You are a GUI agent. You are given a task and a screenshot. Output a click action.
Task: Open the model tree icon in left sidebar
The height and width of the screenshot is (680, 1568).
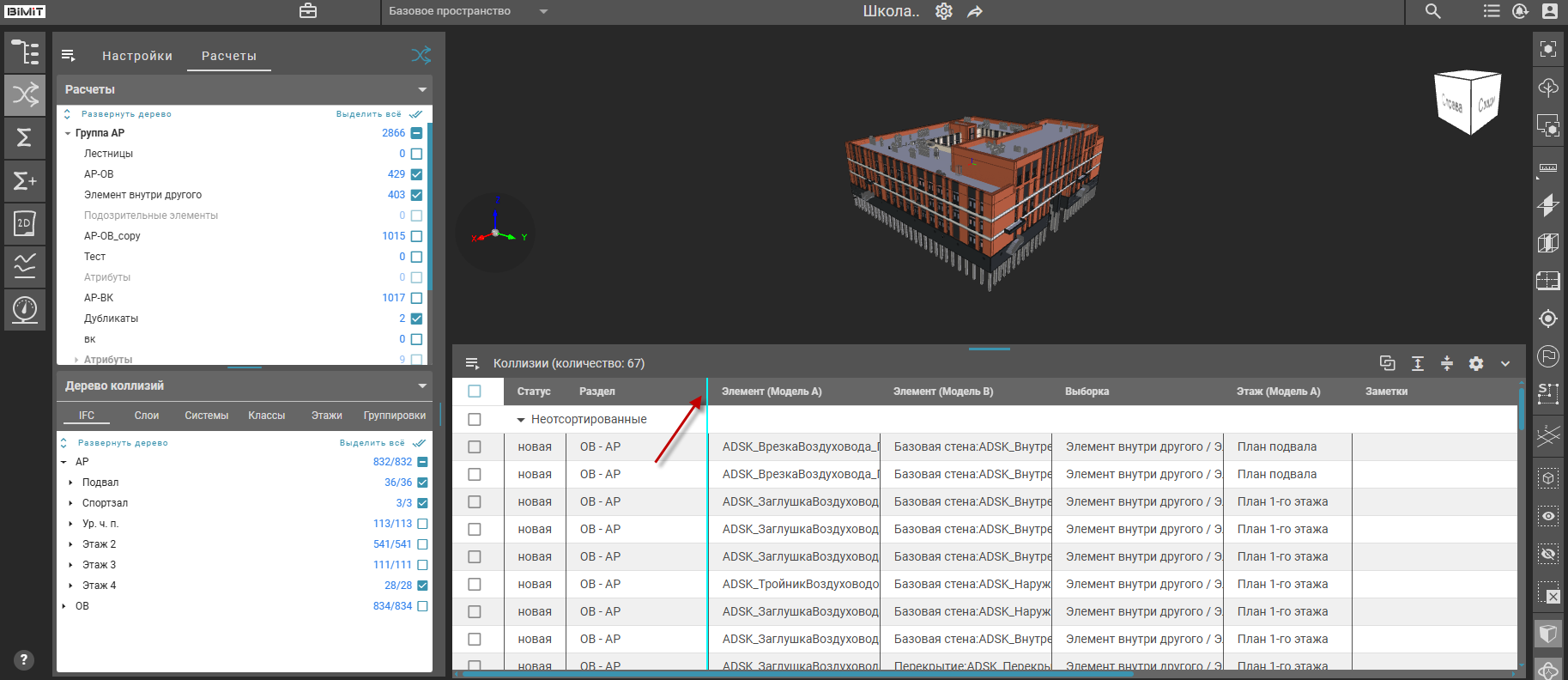pyautogui.click(x=25, y=53)
